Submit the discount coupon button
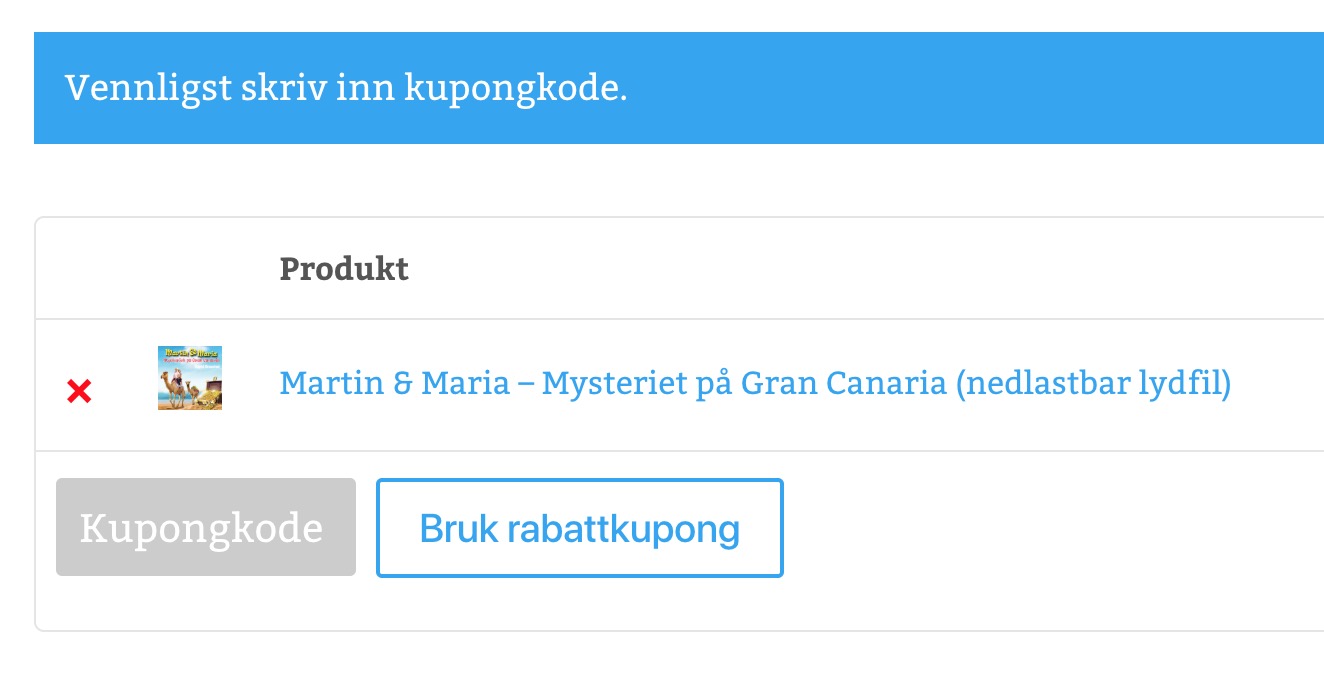This screenshot has width=1324, height=684. pyautogui.click(x=580, y=528)
